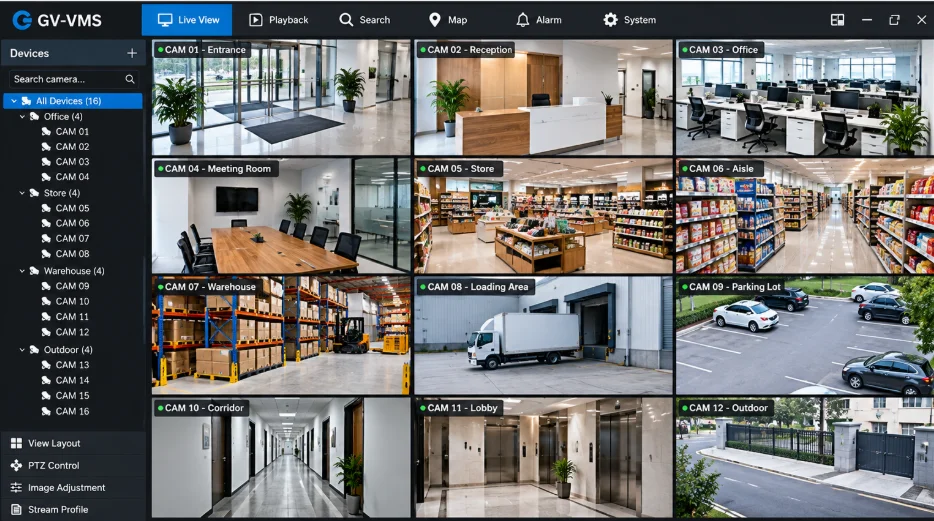The height and width of the screenshot is (521, 934).
Task: Click the GV-VMS logo icon
Action: click(22, 20)
